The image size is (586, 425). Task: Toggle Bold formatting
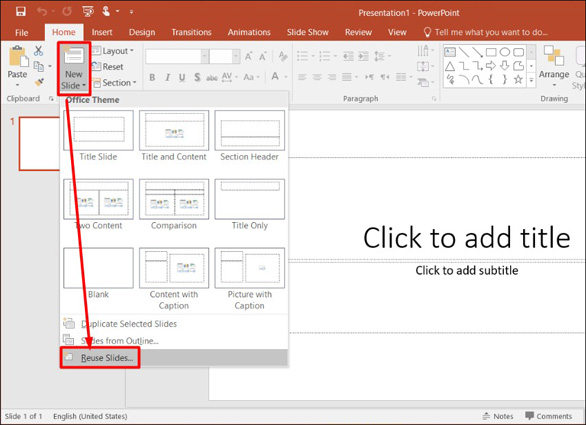(x=152, y=77)
